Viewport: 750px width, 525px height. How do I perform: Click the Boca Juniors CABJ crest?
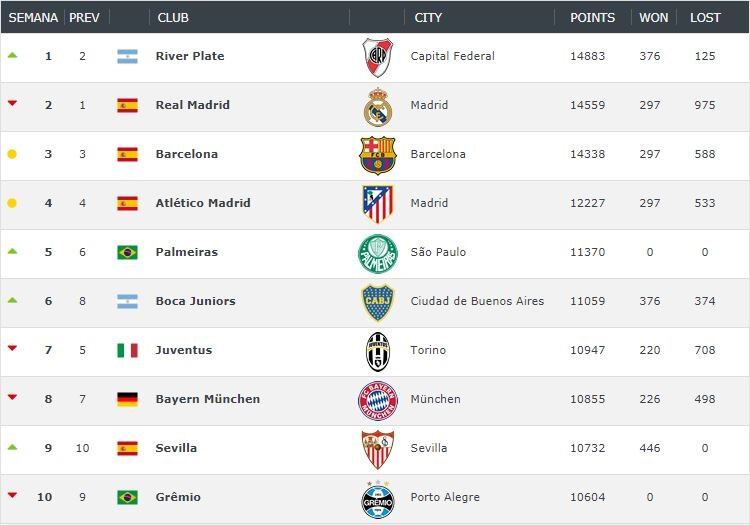377,302
